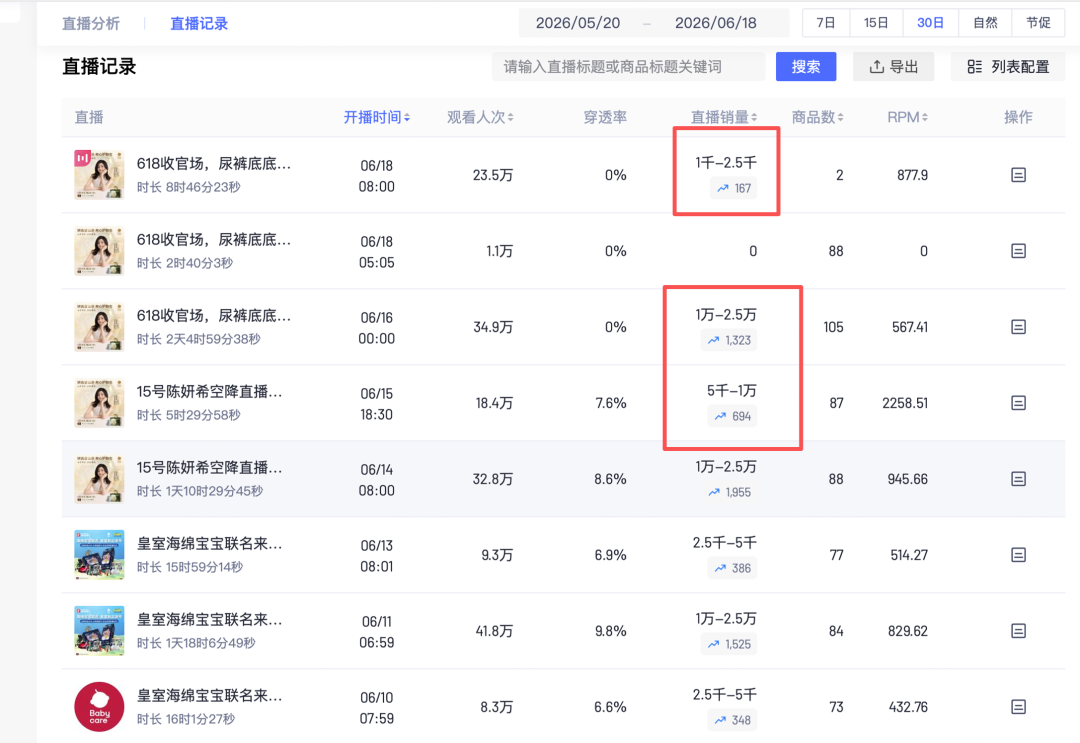Screen dimensions: 1080x743
Task: Open stream title with 时长 15时59分14秒
Action: coord(209,543)
